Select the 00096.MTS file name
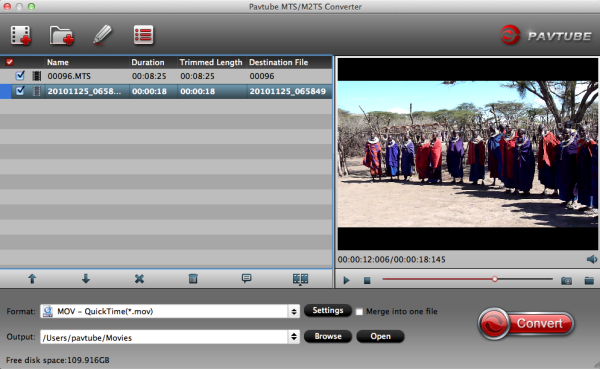Image resolution: width=600 pixels, height=369 pixels. tap(69, 76)
